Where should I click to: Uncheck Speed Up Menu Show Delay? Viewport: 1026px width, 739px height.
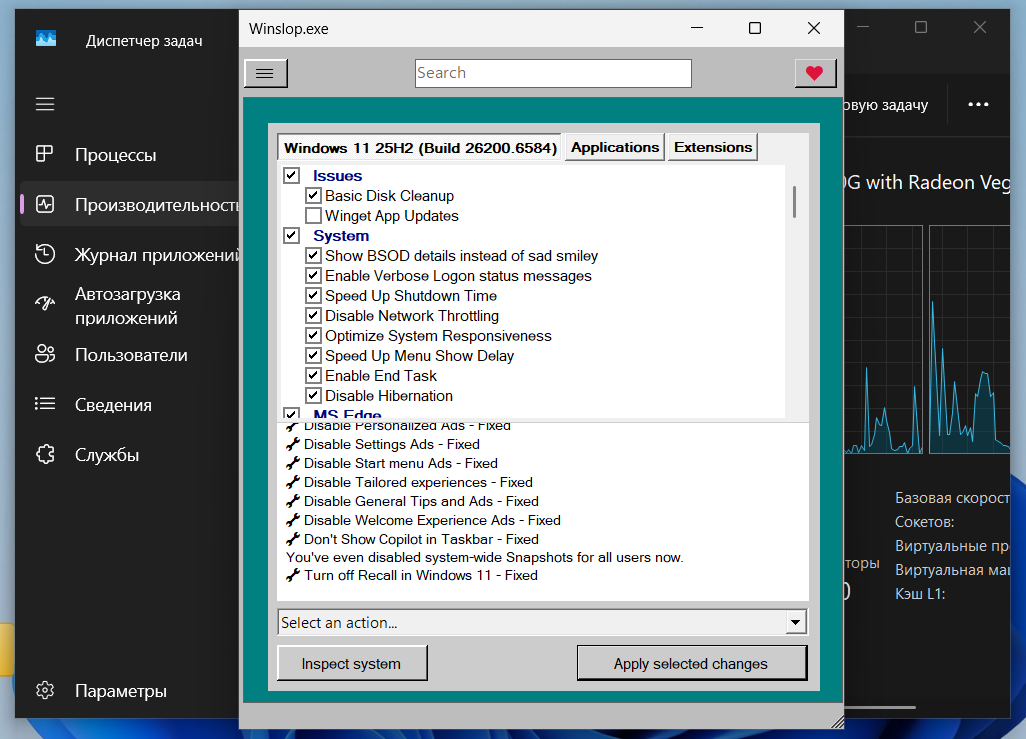coord(313,355)
